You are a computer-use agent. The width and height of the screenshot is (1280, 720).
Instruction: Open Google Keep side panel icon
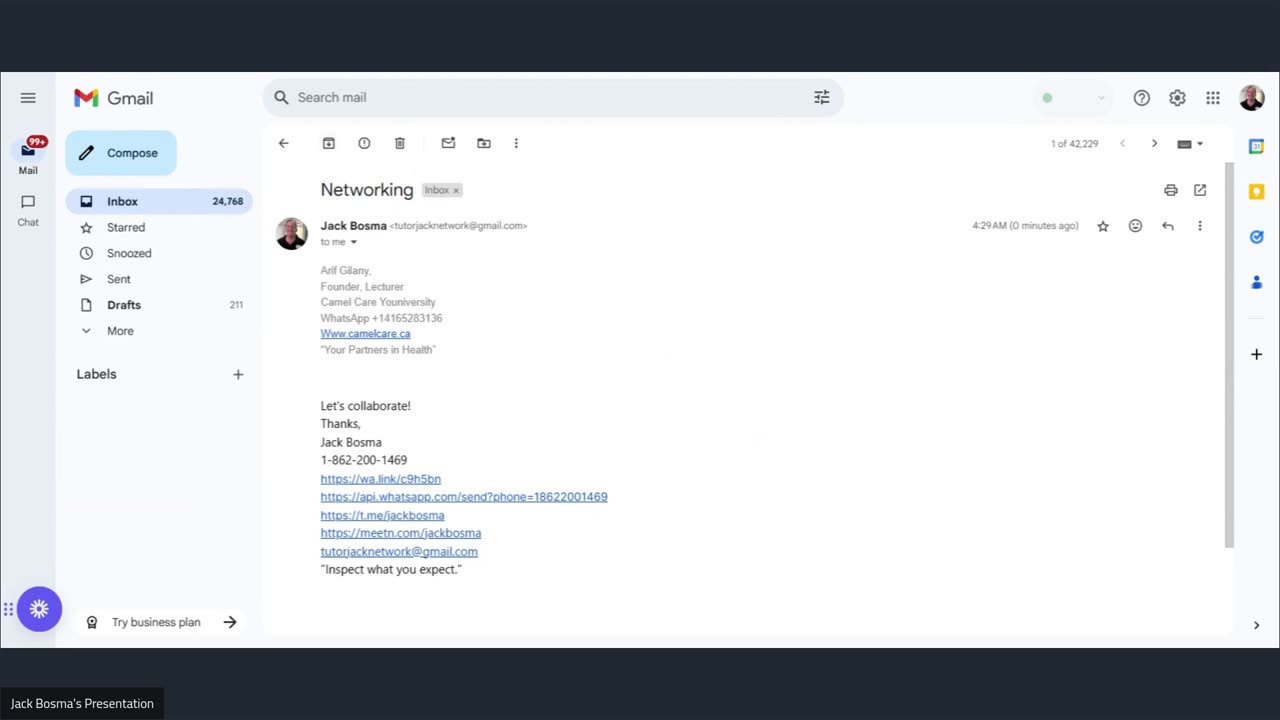(x=1257, y=191)
